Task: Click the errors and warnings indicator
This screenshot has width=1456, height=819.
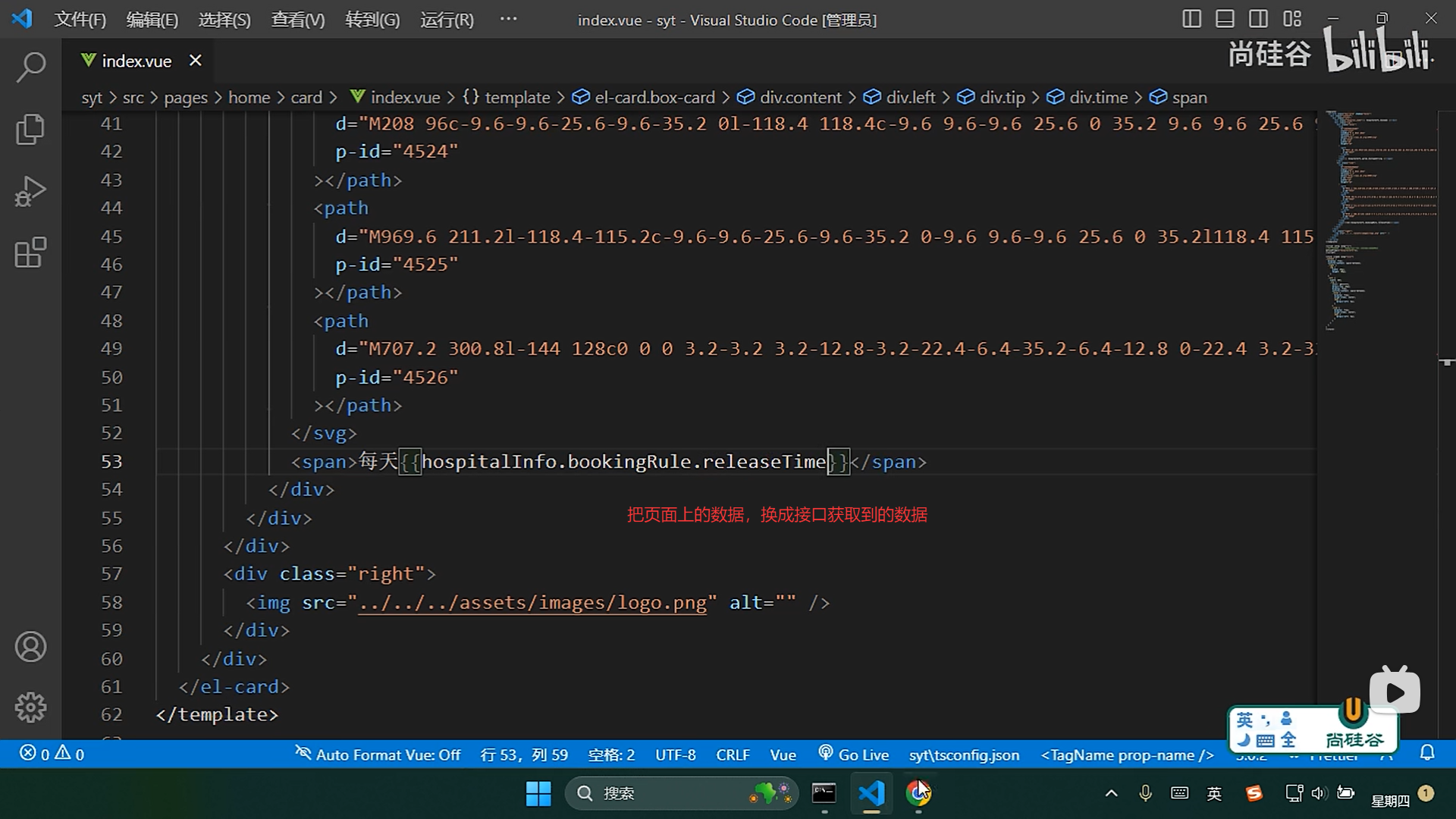Action: click(x=52, y=755)
